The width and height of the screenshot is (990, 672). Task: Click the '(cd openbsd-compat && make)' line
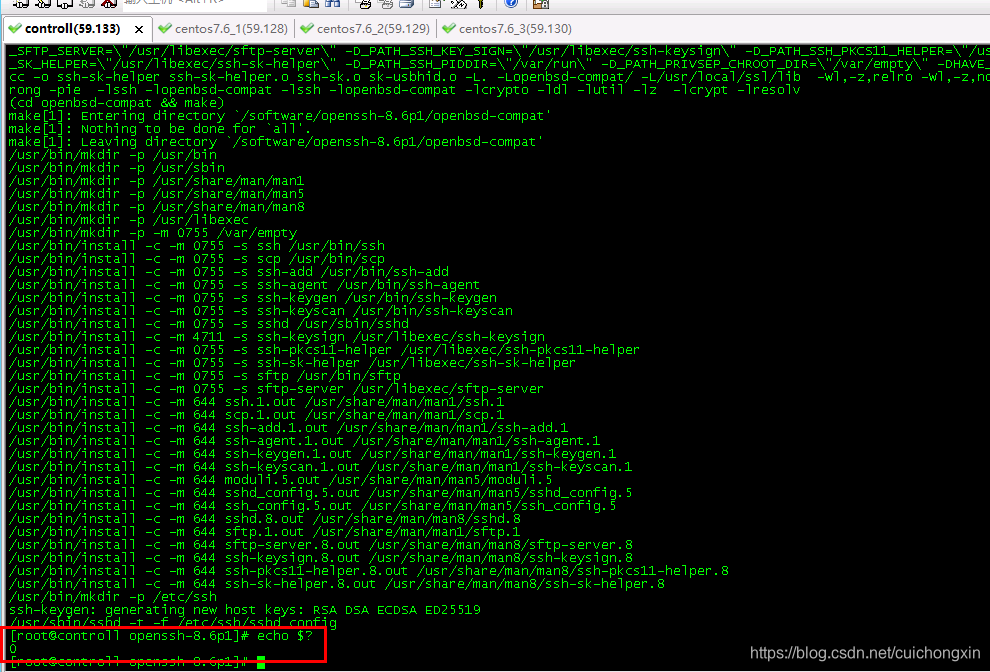(116, 103)
